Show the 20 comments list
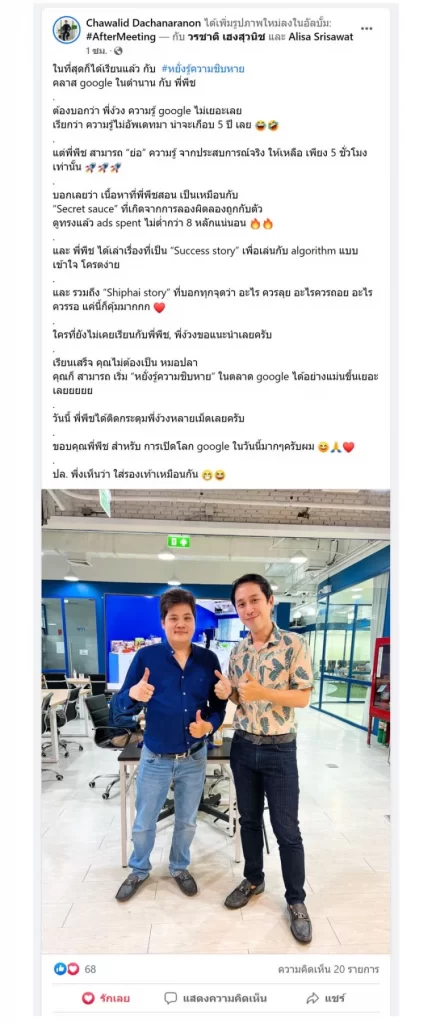Screen dimensions: 436x1024 [328, 969]
